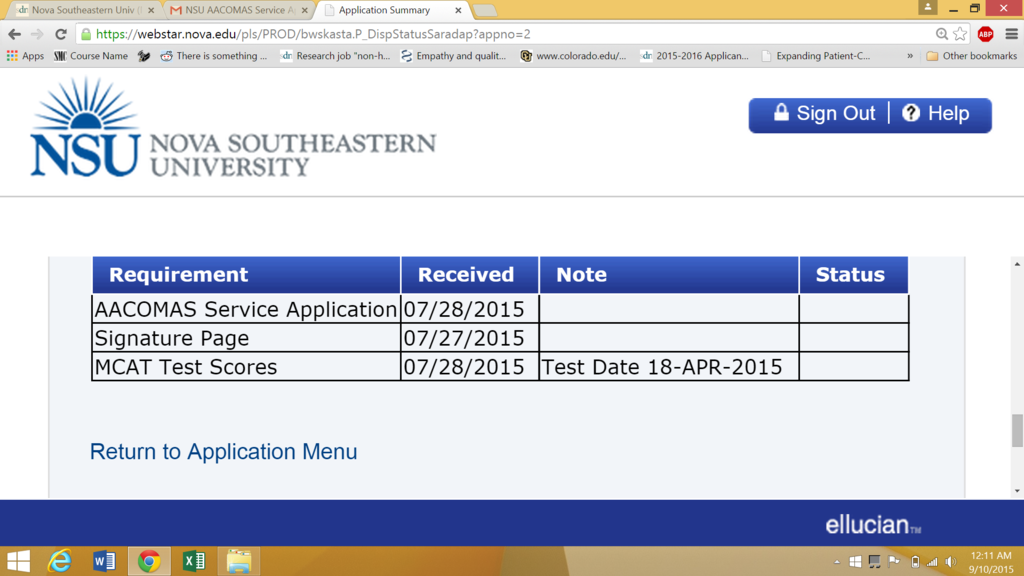Switch to the NSU AACOMAS Service tab
The image size is (1024, 576).
[235, 10]
